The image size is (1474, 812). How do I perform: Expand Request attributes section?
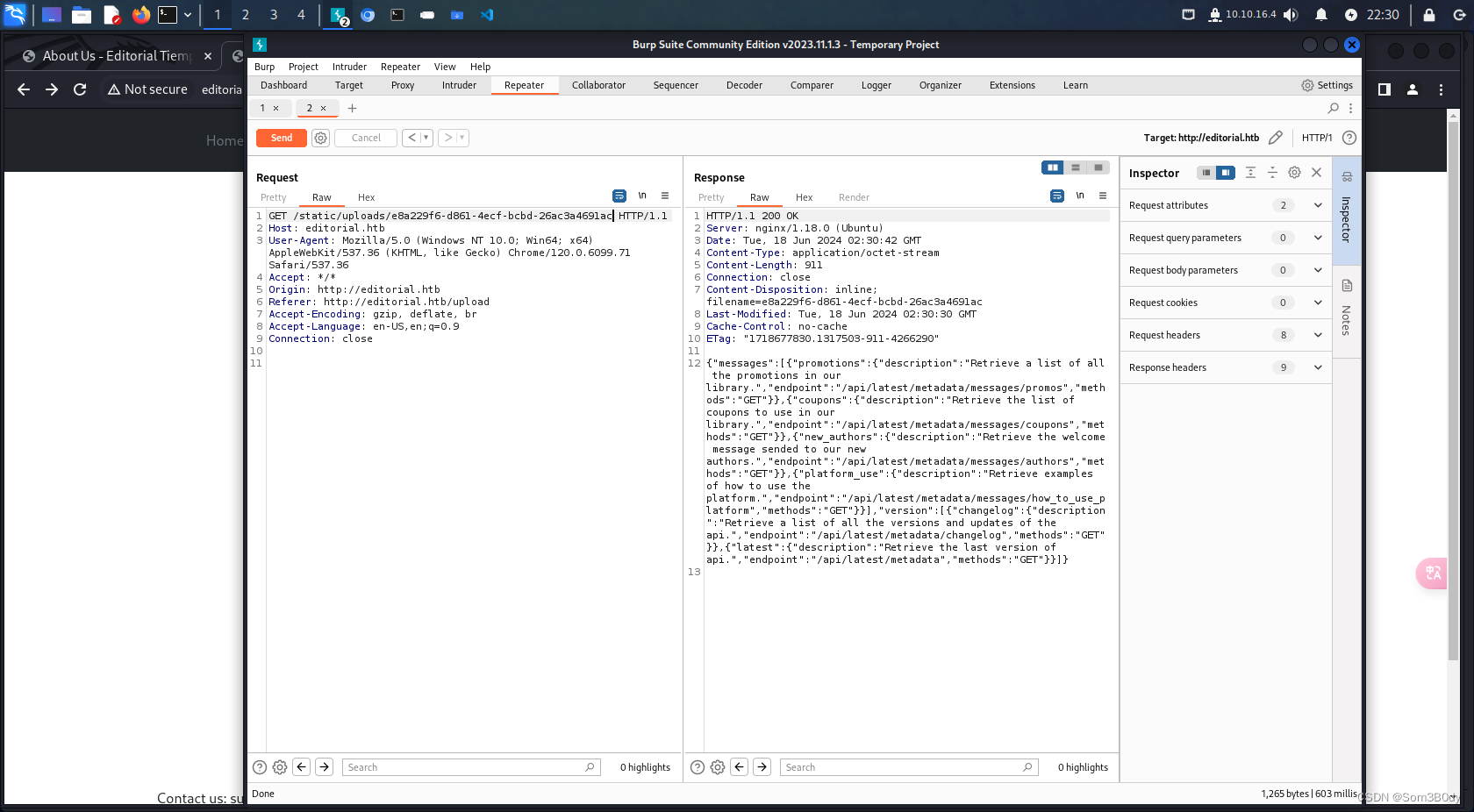(x=1226, y=205)
